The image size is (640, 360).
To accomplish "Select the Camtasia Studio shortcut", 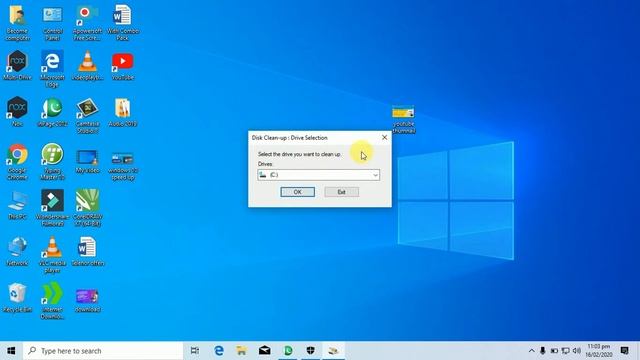I will click(x=87, y=116).
